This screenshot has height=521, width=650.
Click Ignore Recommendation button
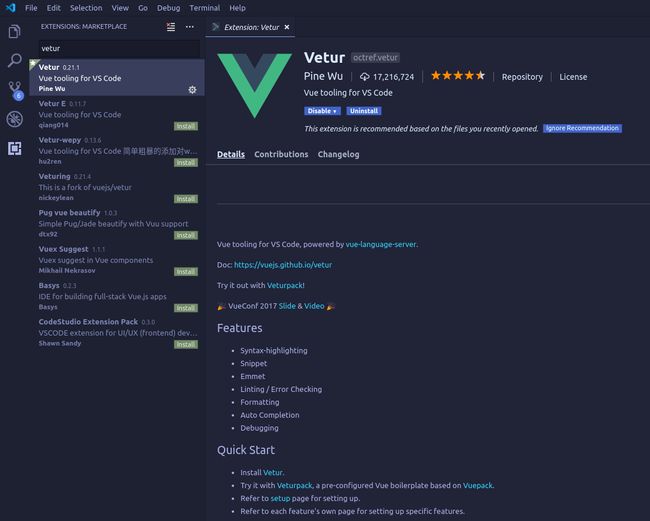(582, 128)
